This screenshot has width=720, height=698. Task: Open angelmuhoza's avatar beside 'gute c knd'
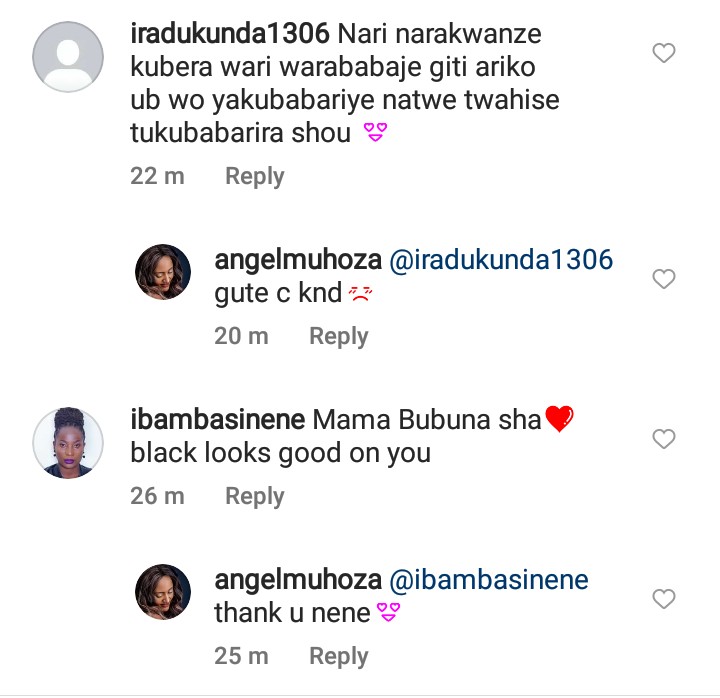click(x=163, y=272)
